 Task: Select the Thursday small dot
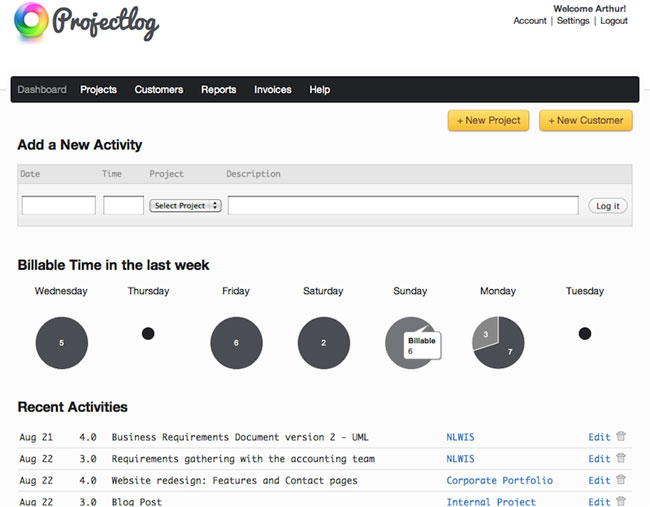tap(148, 333)
